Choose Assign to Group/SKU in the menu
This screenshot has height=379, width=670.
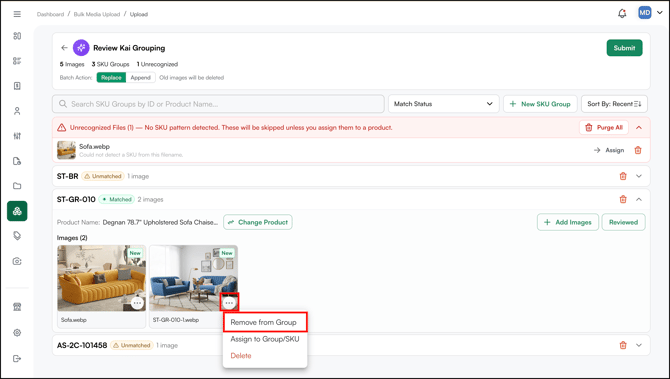[x=265, y=339]
